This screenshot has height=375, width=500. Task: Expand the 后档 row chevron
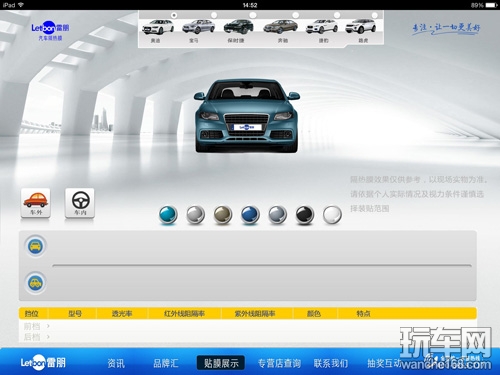pyautogui.click(x=48, y=337)
